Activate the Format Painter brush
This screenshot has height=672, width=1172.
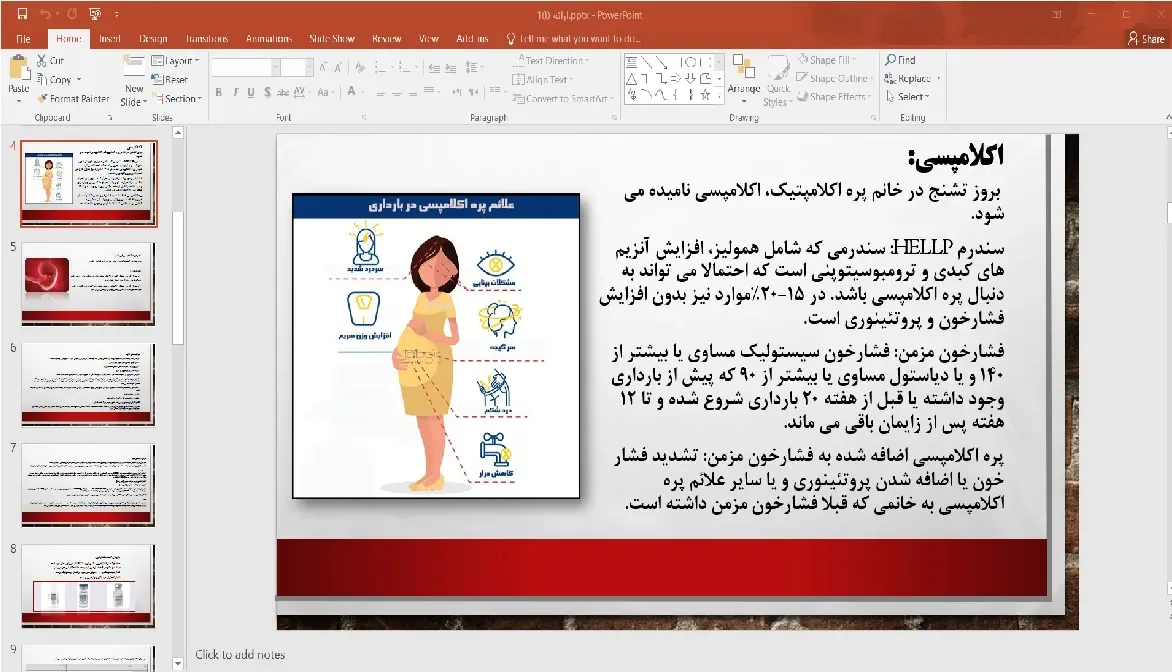pos(43,99)
